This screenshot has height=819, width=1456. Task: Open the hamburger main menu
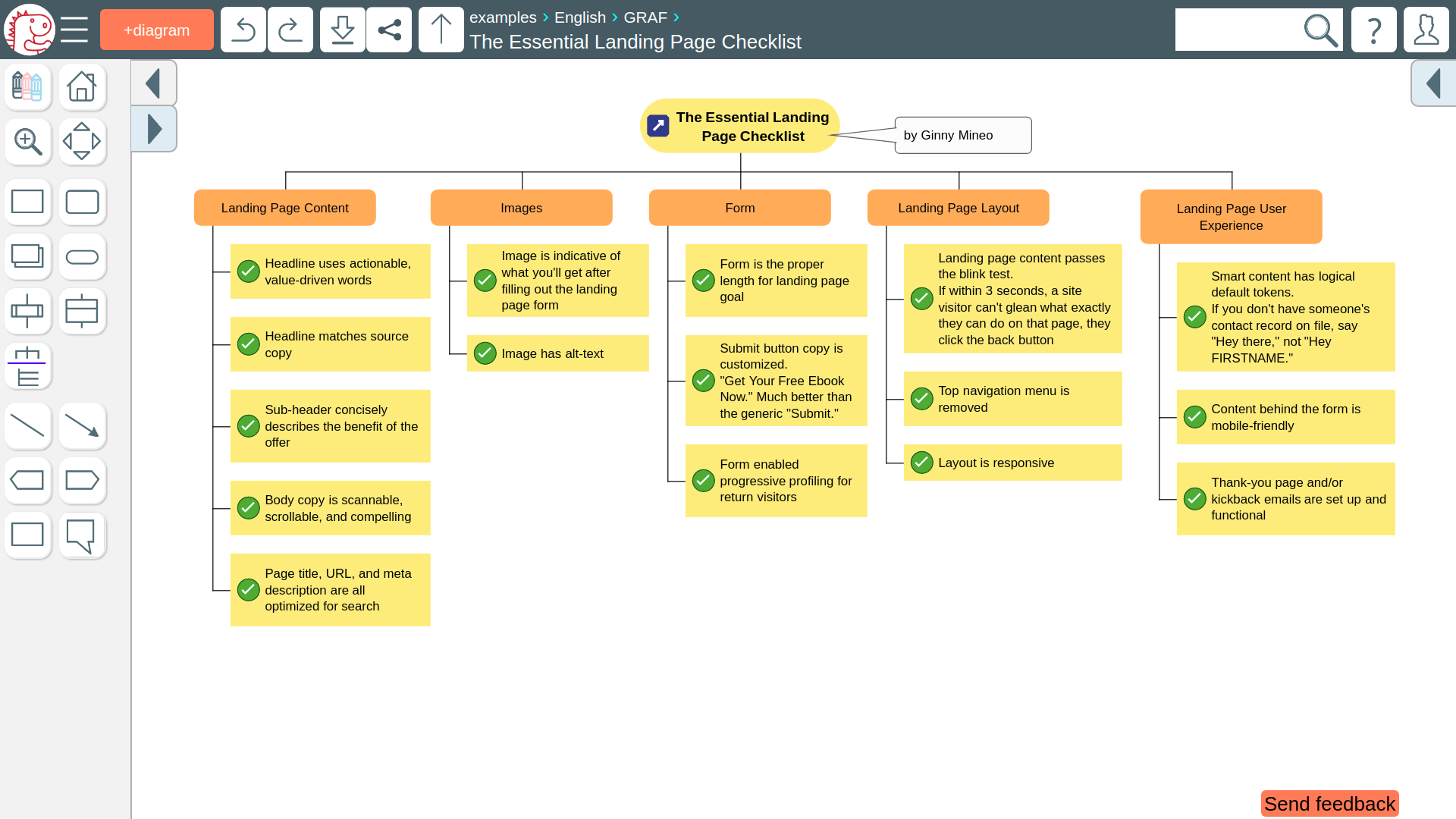pos(74,30)
